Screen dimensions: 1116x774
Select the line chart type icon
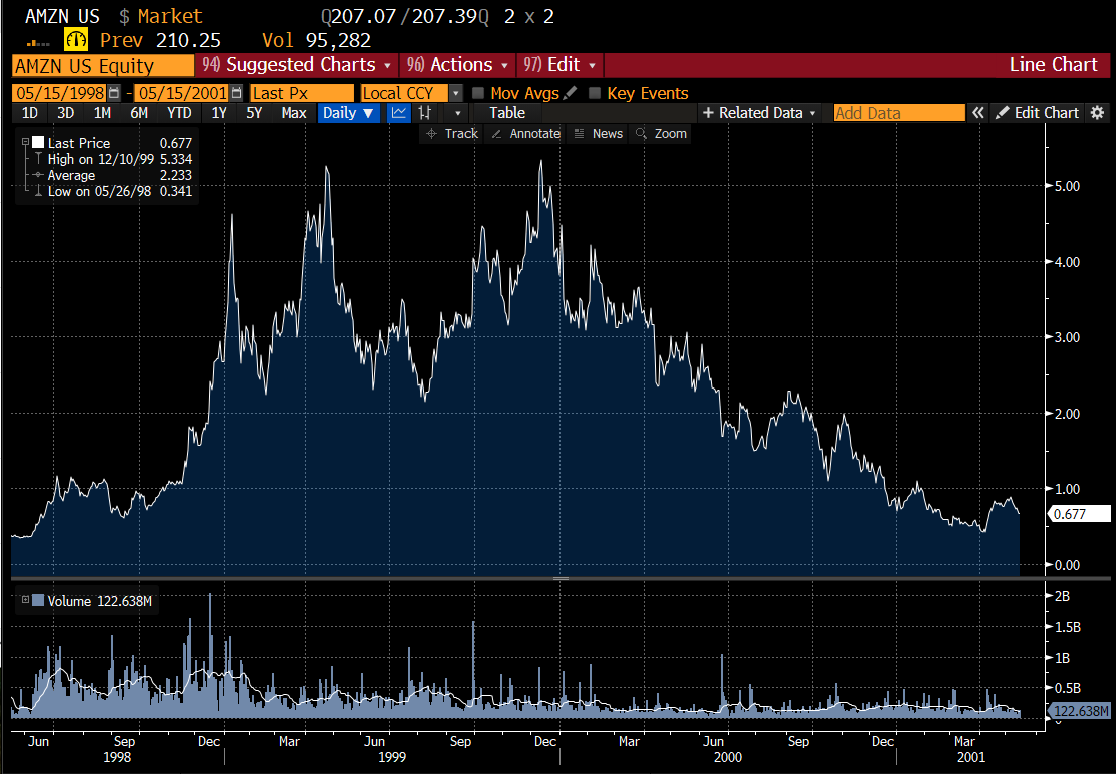point(399,113)
